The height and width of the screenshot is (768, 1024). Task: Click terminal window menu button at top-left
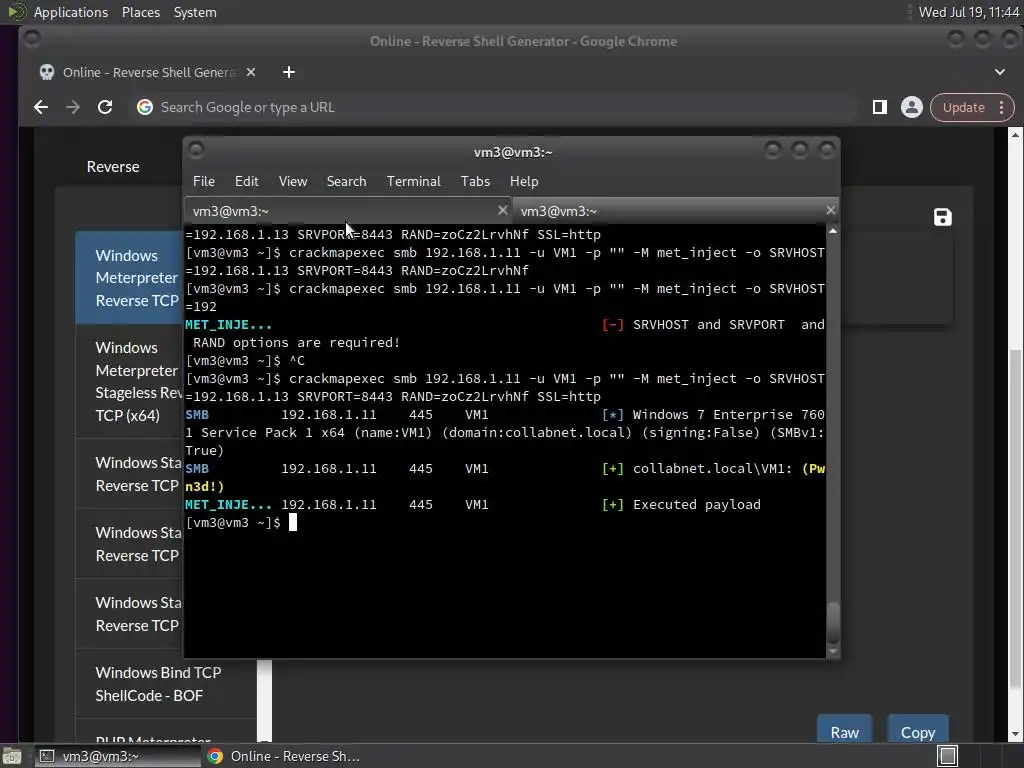196,150
